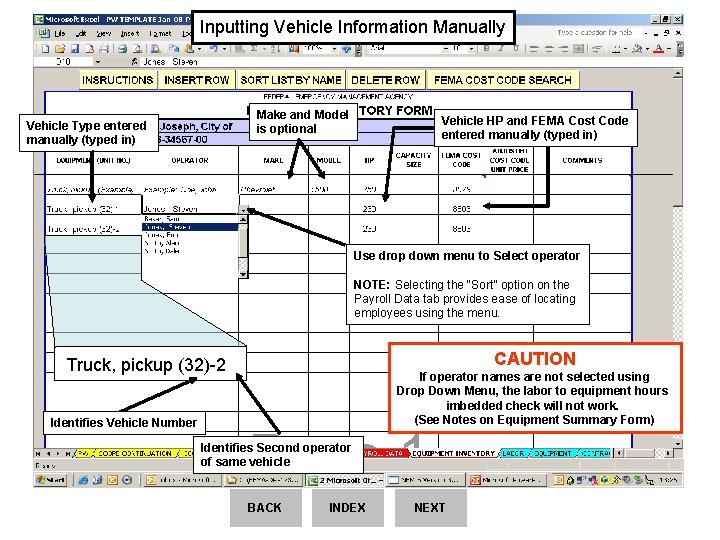Image resolution: width=720 pixels, height=540 pixels.
Task: Click the FEMA COST CODE SEARCH button
Action: [503, 80]
